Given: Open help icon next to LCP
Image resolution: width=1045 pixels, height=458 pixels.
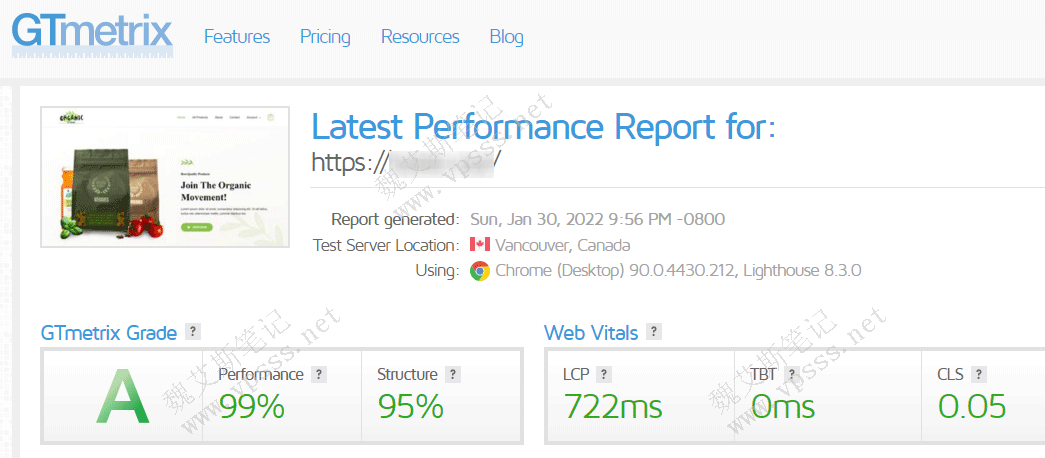Looking at the screenshot, I should click(x=604, y=374).
